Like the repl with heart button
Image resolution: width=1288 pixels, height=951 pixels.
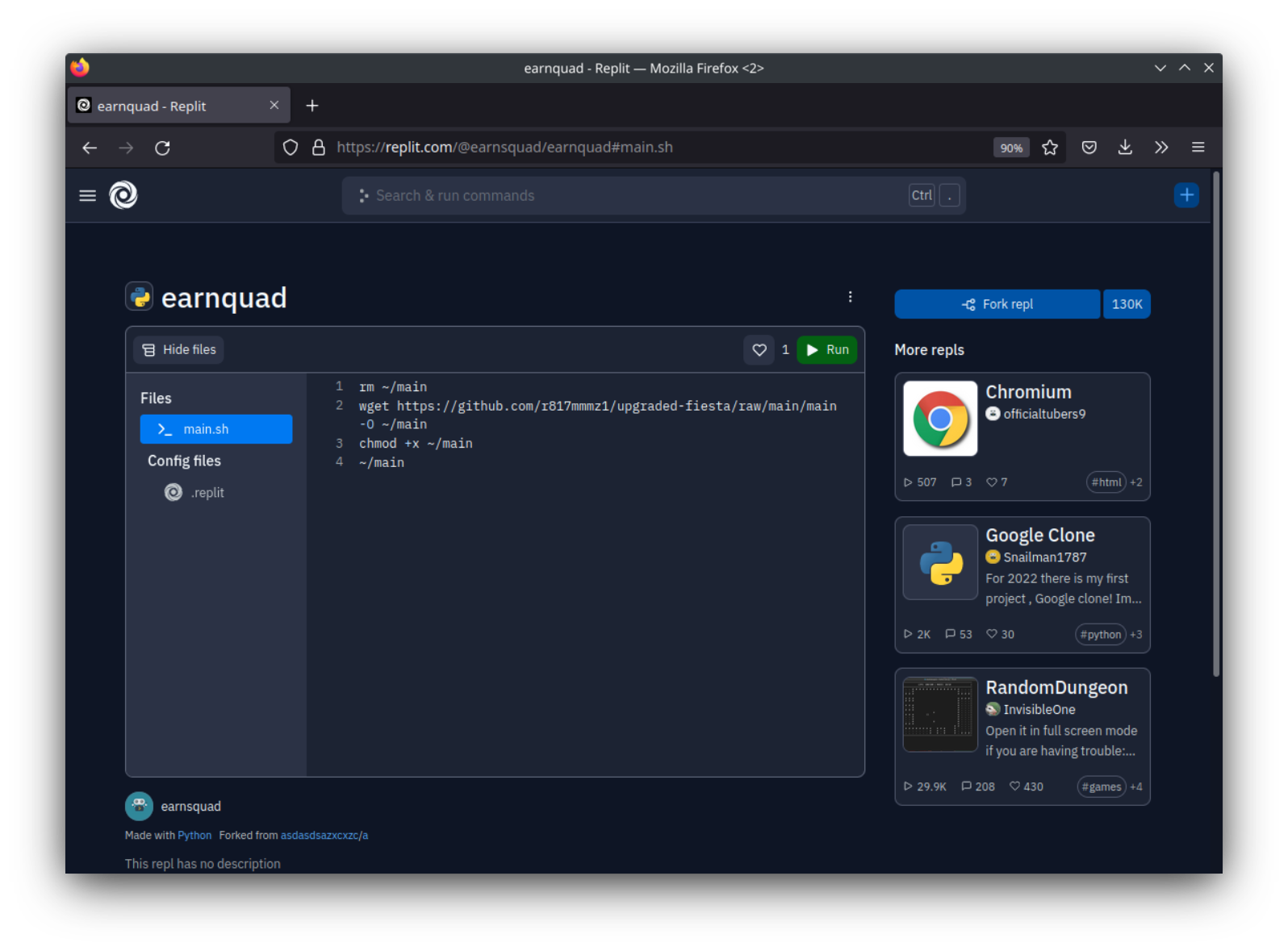pyautogui.click(x=759, y=350)
